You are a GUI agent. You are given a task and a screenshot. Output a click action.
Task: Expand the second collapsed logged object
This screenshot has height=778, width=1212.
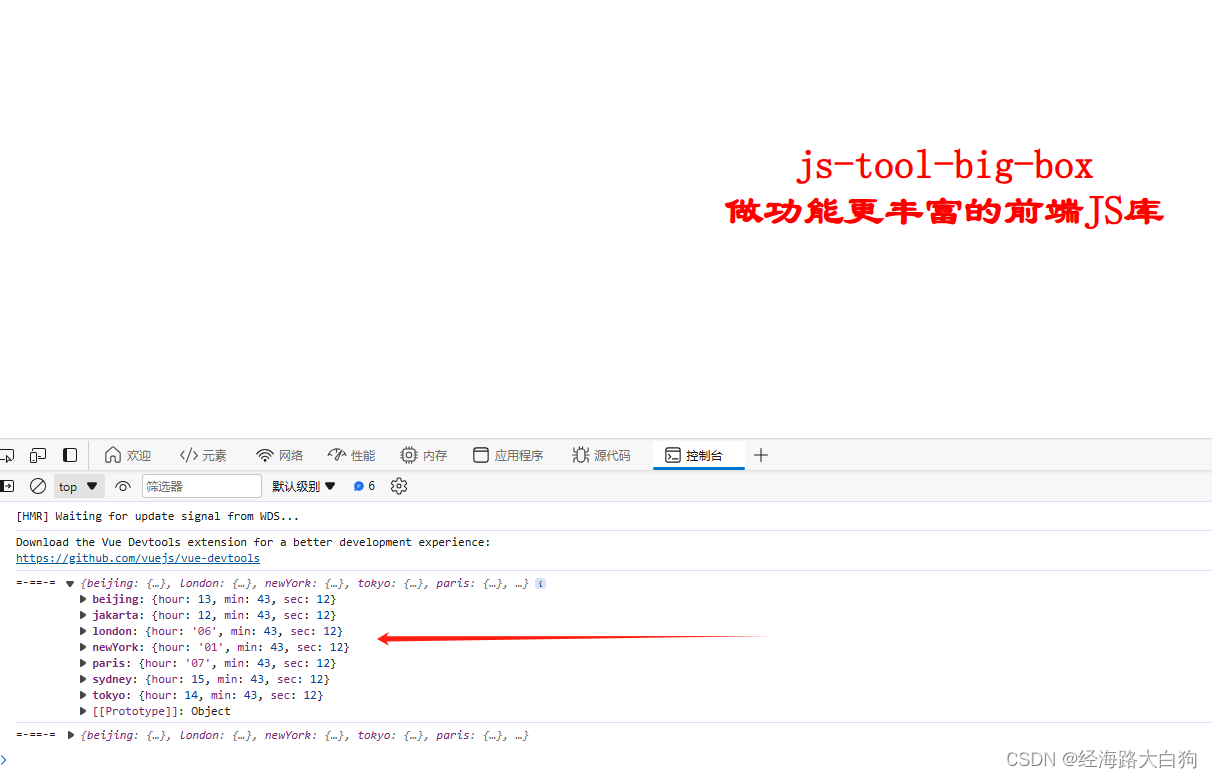click(x=71, y=735)
